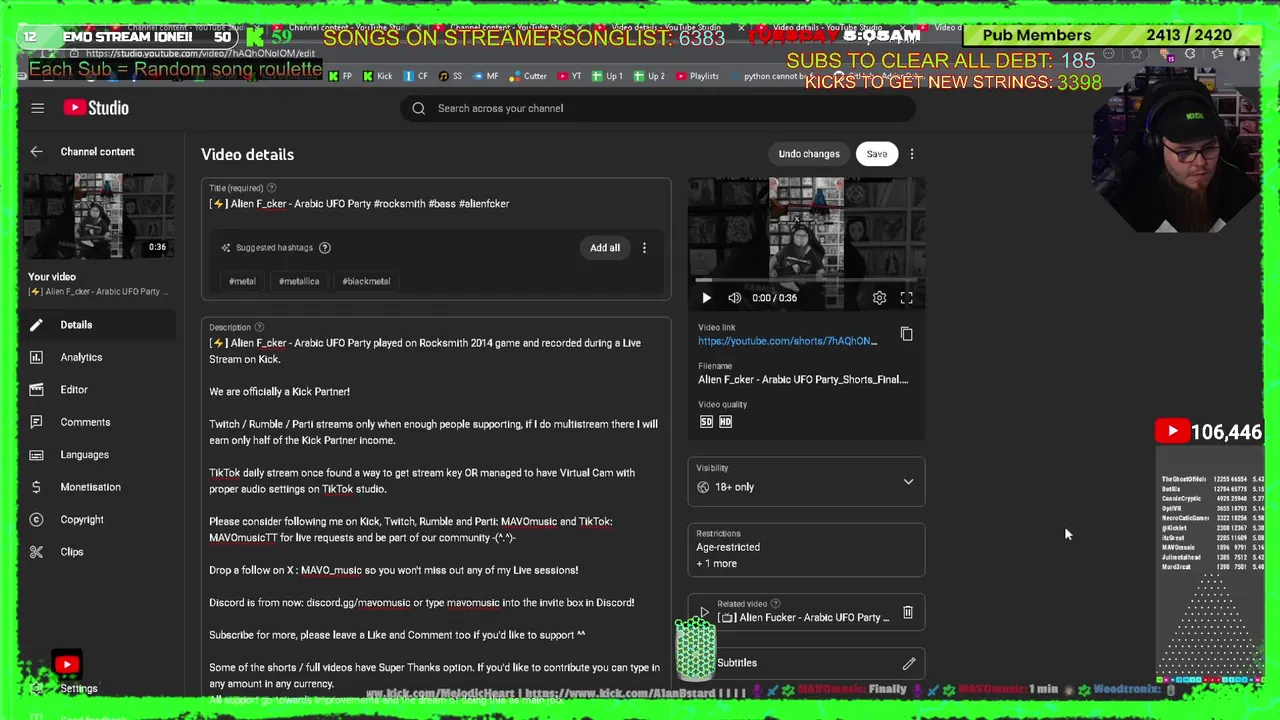Image resolution: width=1280 pixels, height=720 pixels.
Task: Add the #blackmetal hashtag chip
Action: point(366,281)
